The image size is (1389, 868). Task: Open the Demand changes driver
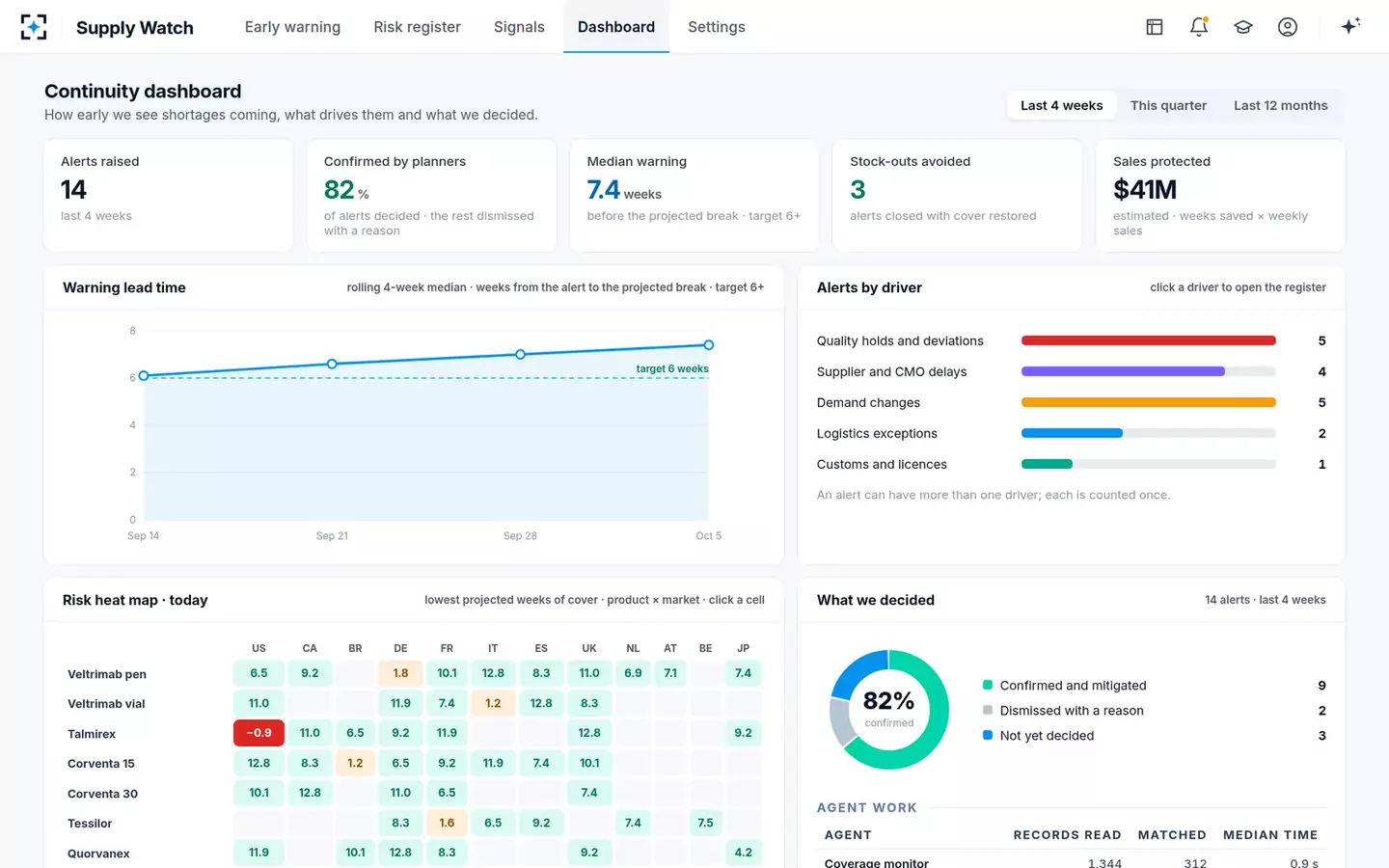[1071, 402]
